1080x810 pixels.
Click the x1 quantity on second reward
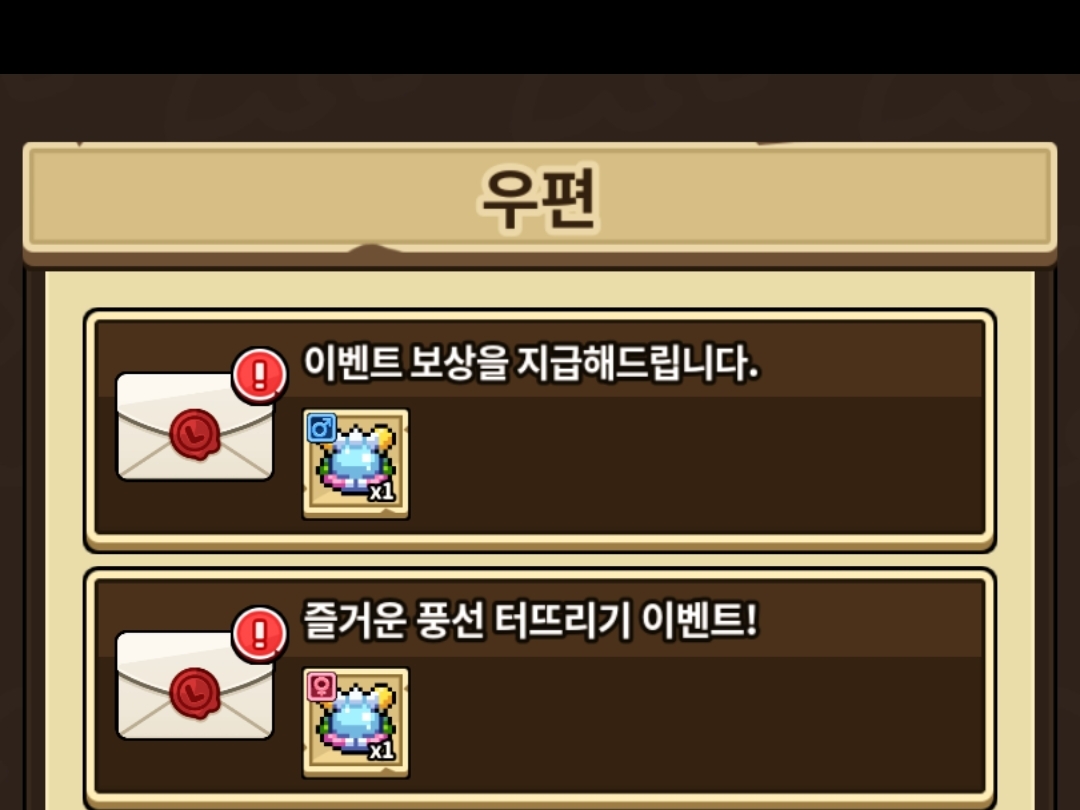point(382,750)
